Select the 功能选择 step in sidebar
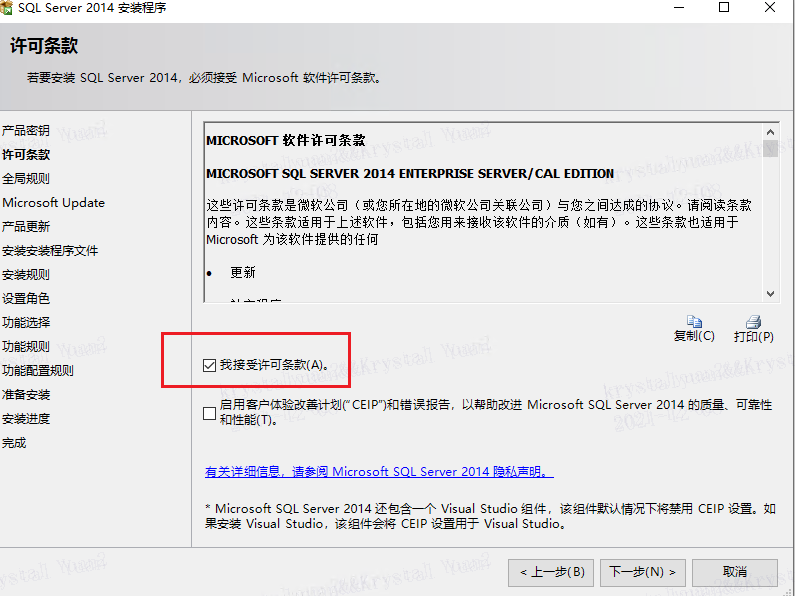The image size is (795, 596). point(25,322)
